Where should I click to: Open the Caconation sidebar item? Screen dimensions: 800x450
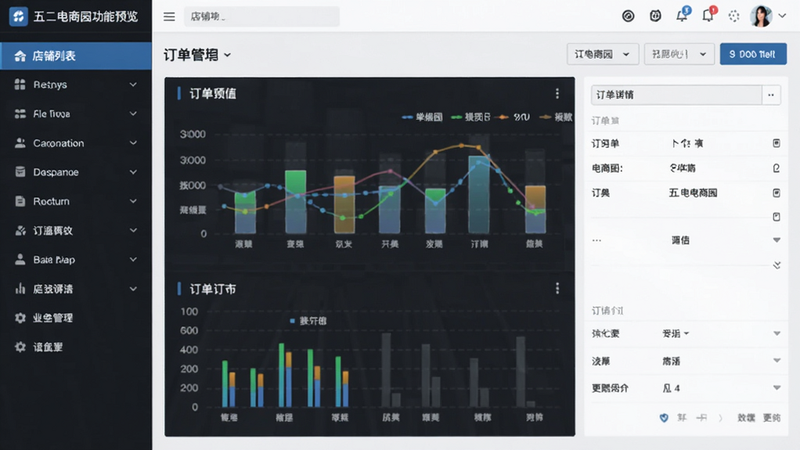[76, 143]
